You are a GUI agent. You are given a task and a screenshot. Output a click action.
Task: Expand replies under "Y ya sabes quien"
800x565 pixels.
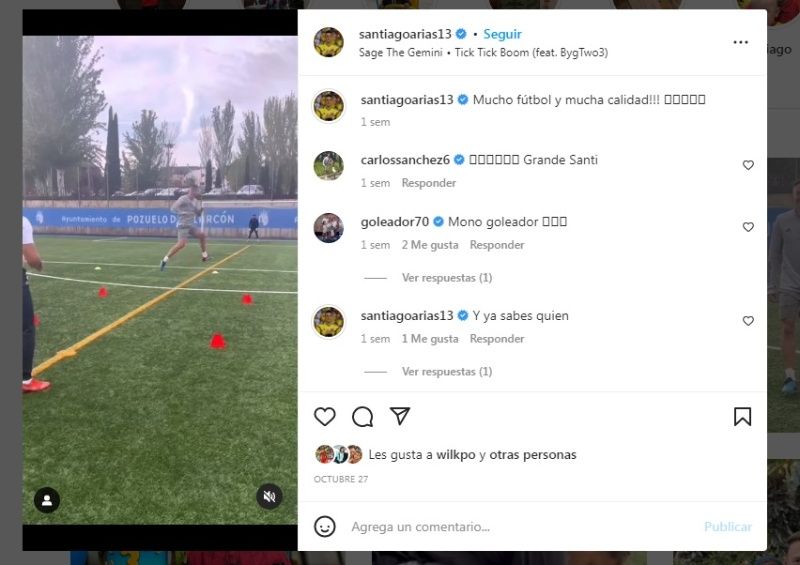pyautogui.click(x=447, y=372)
